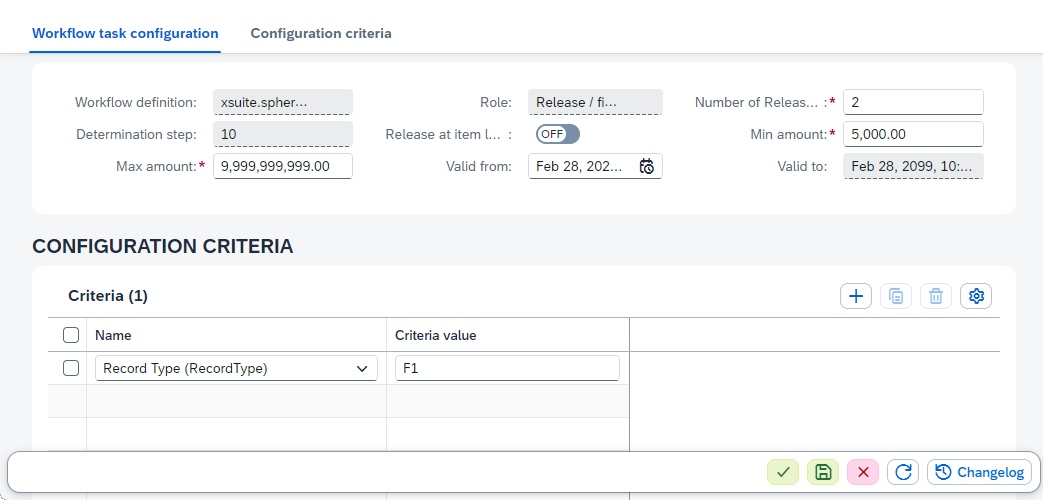Click the refresh icon in footer
The image size is (1043, 500).
pos(903,472)
